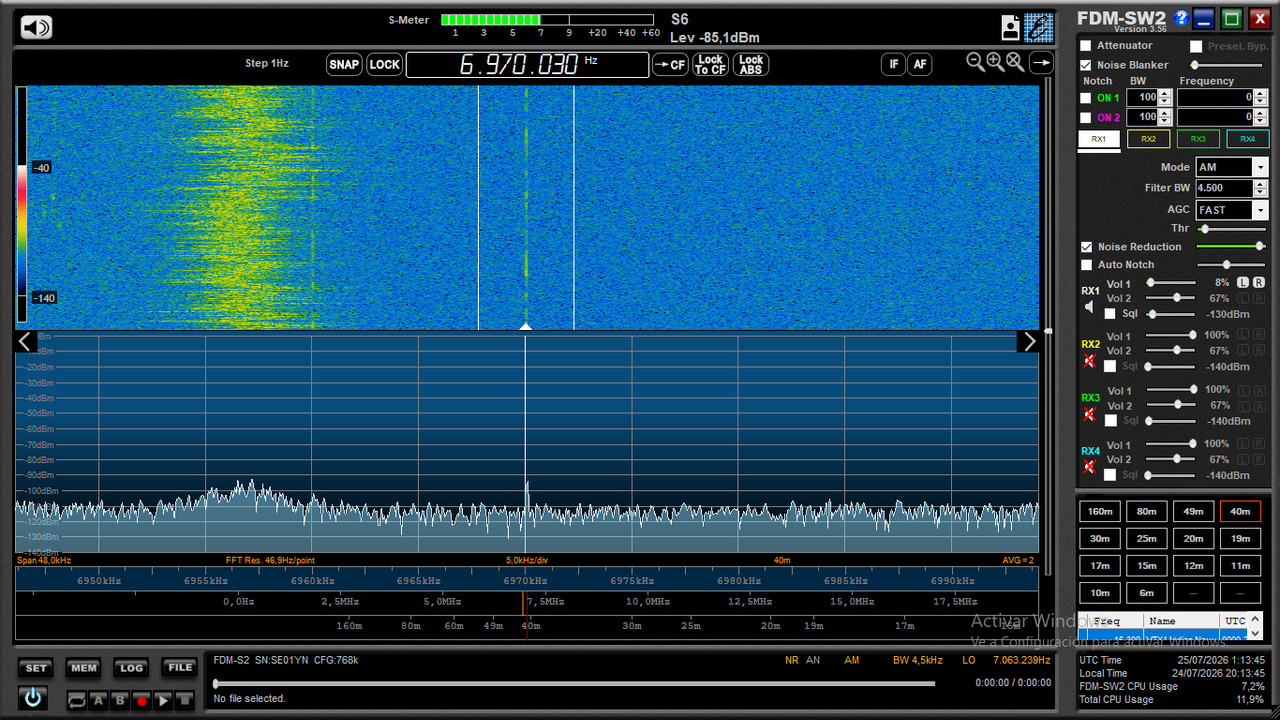
Task: Reset spectrum zoom with the crossed magnifier
Action: click(x=1015, y=62)
